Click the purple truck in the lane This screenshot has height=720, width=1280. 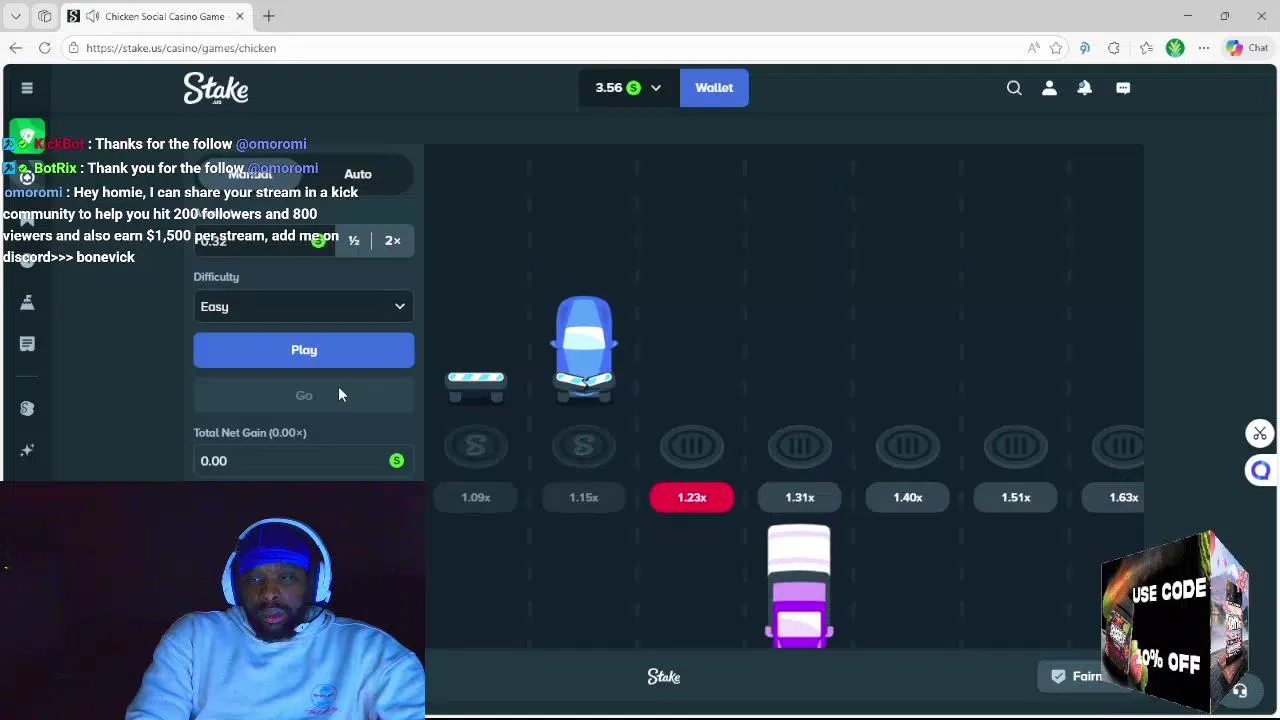(x=799, y=585)
